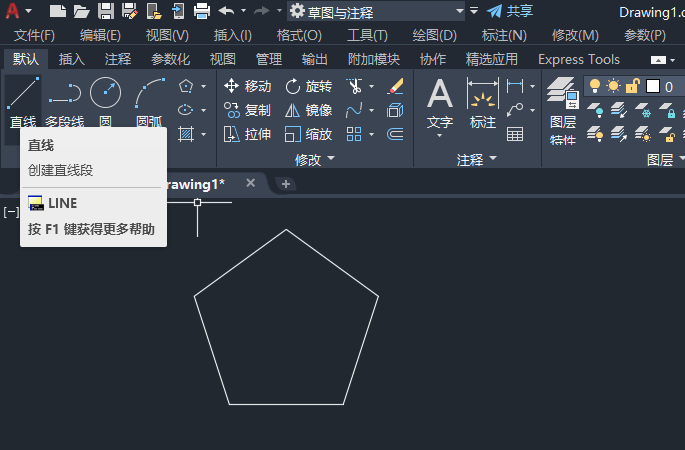Select the 直线 (Line) drawing tool
The width and height of the screenshot is (685, 450).
23,101
